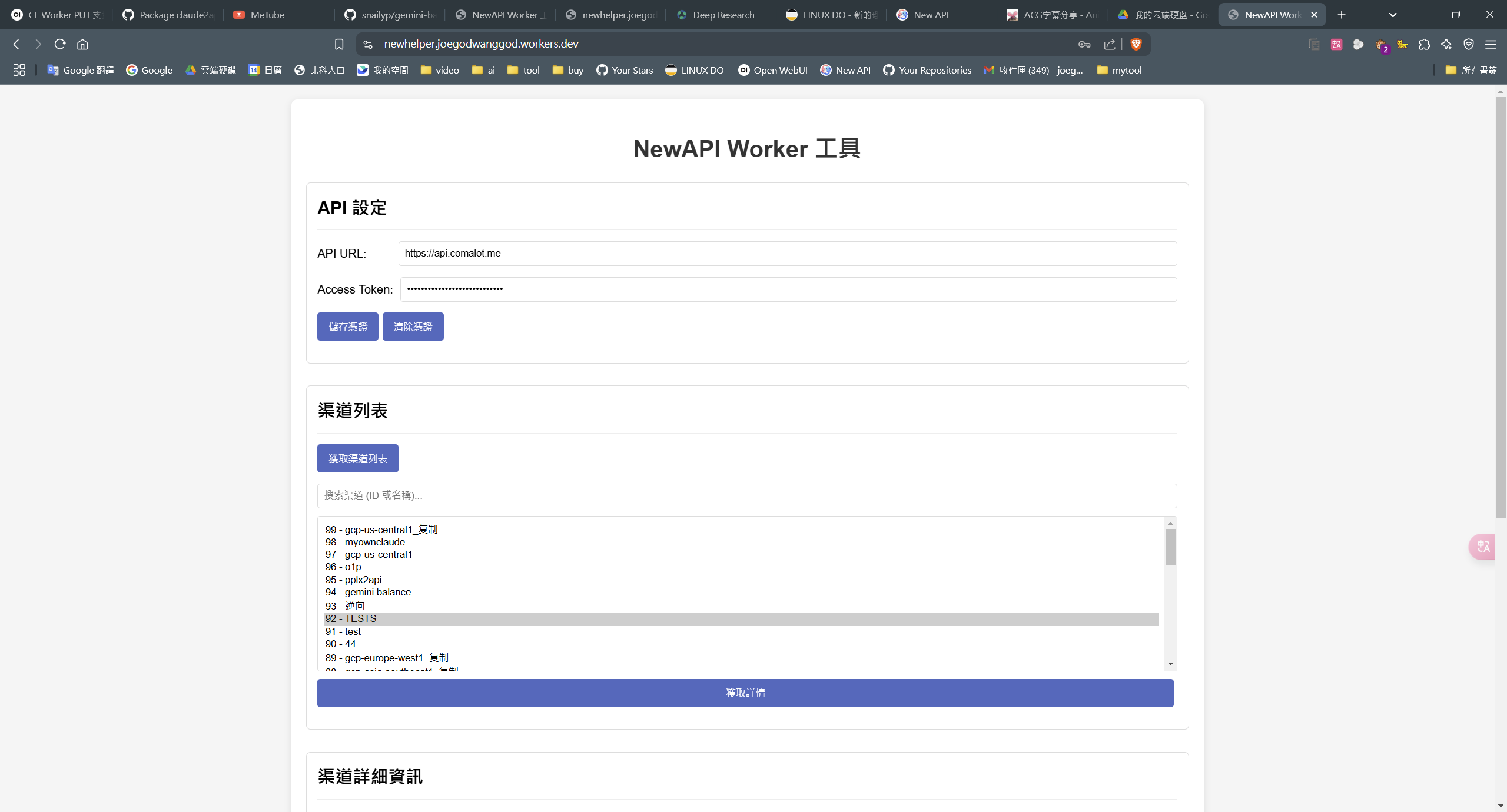This screenshot has height=812, width=1507.
Task: Expand the tab search chevron
Action: pos(1393,15)
